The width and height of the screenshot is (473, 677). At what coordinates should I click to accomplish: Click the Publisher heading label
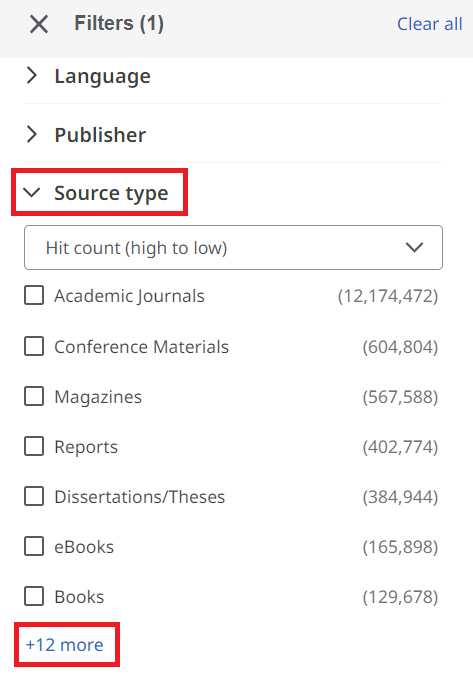100,135
